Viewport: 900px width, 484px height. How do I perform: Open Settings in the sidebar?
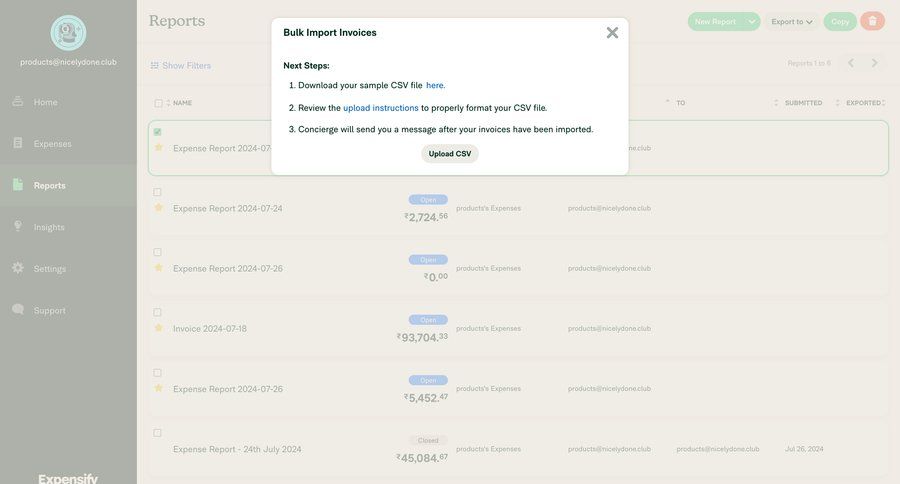click(68, 269)
